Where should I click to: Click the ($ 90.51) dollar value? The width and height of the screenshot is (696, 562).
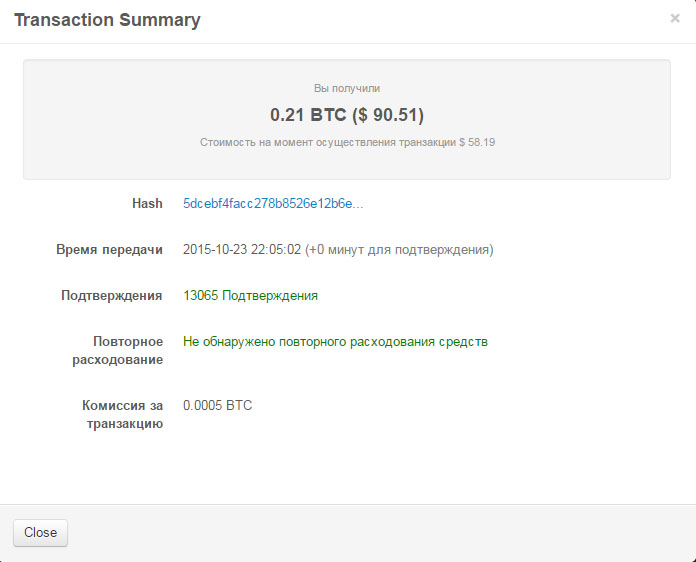pos(388,115)
